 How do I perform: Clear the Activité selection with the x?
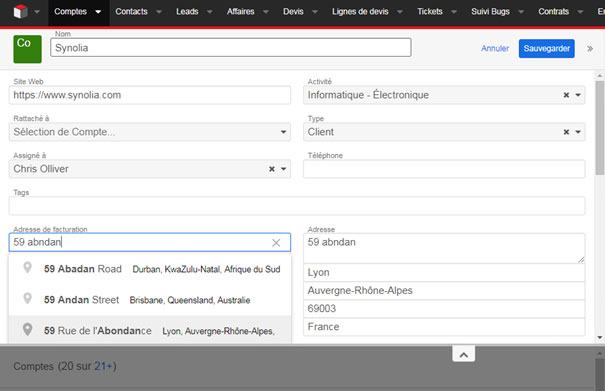tap(566, 95)
